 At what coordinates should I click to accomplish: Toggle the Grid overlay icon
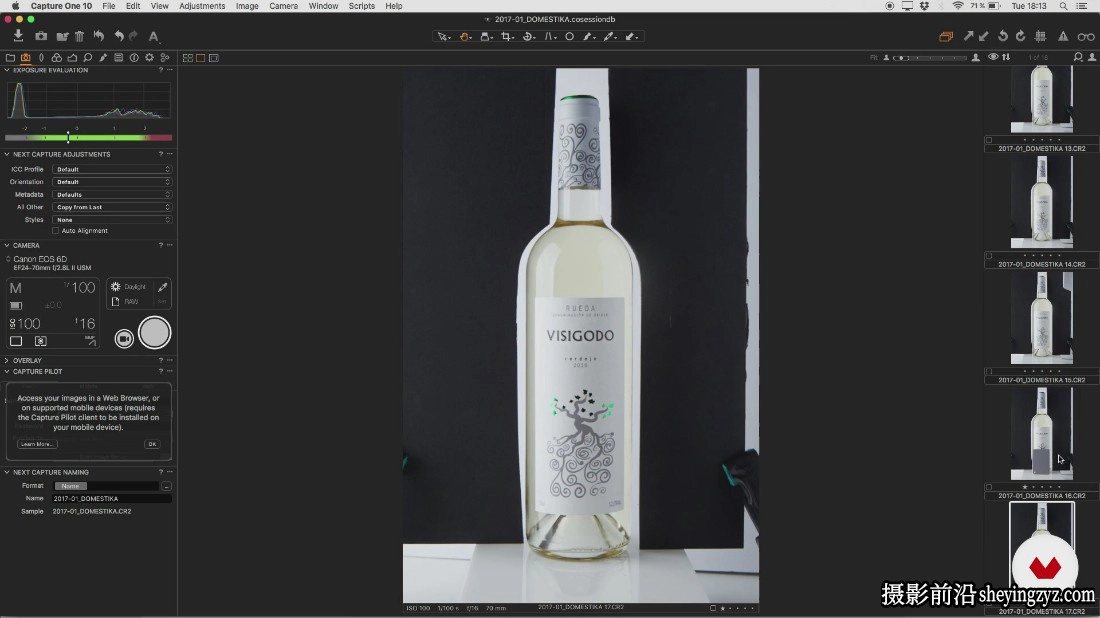point(1040,36)
